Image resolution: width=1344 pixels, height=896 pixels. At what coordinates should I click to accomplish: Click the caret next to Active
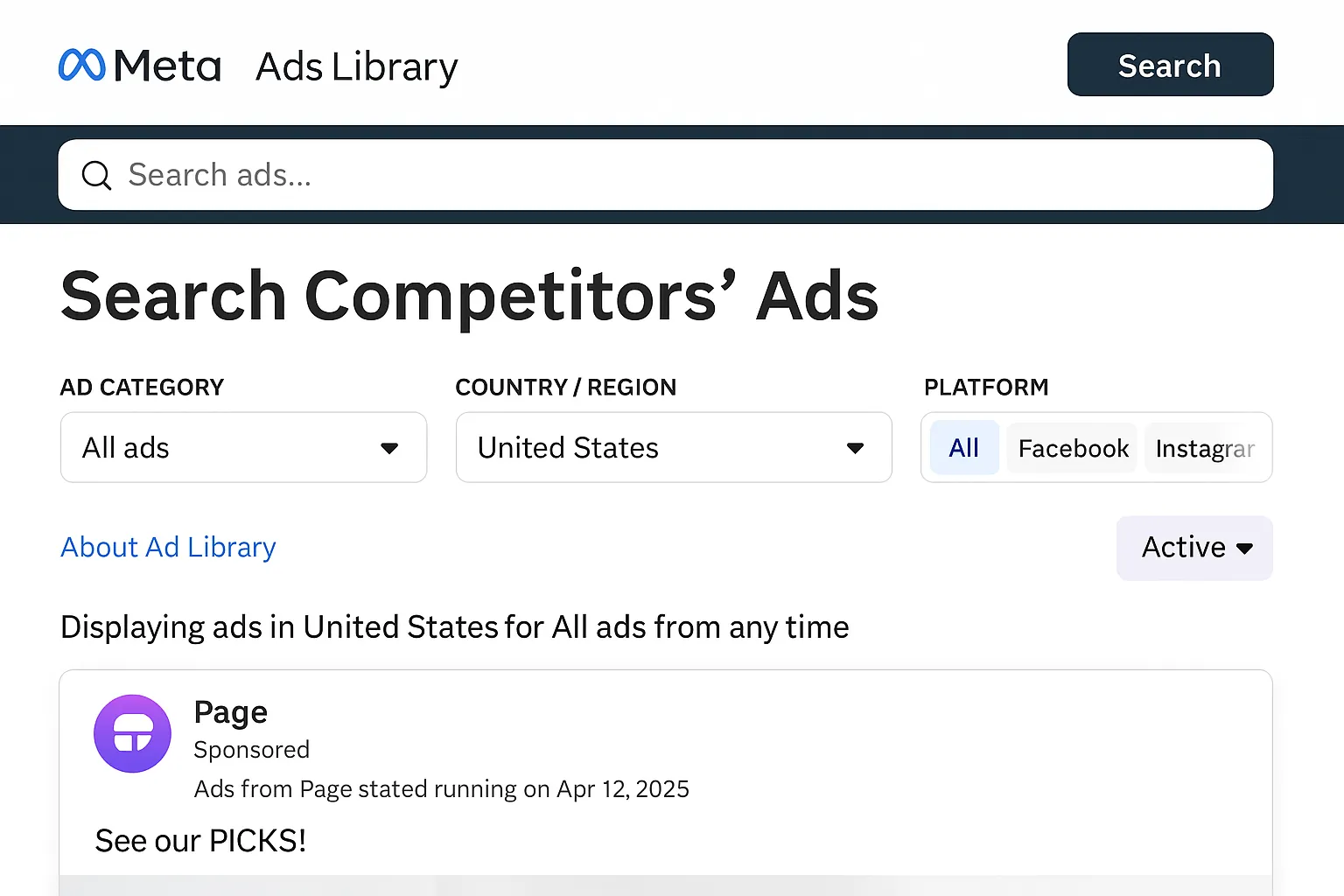click(1244, 549)
